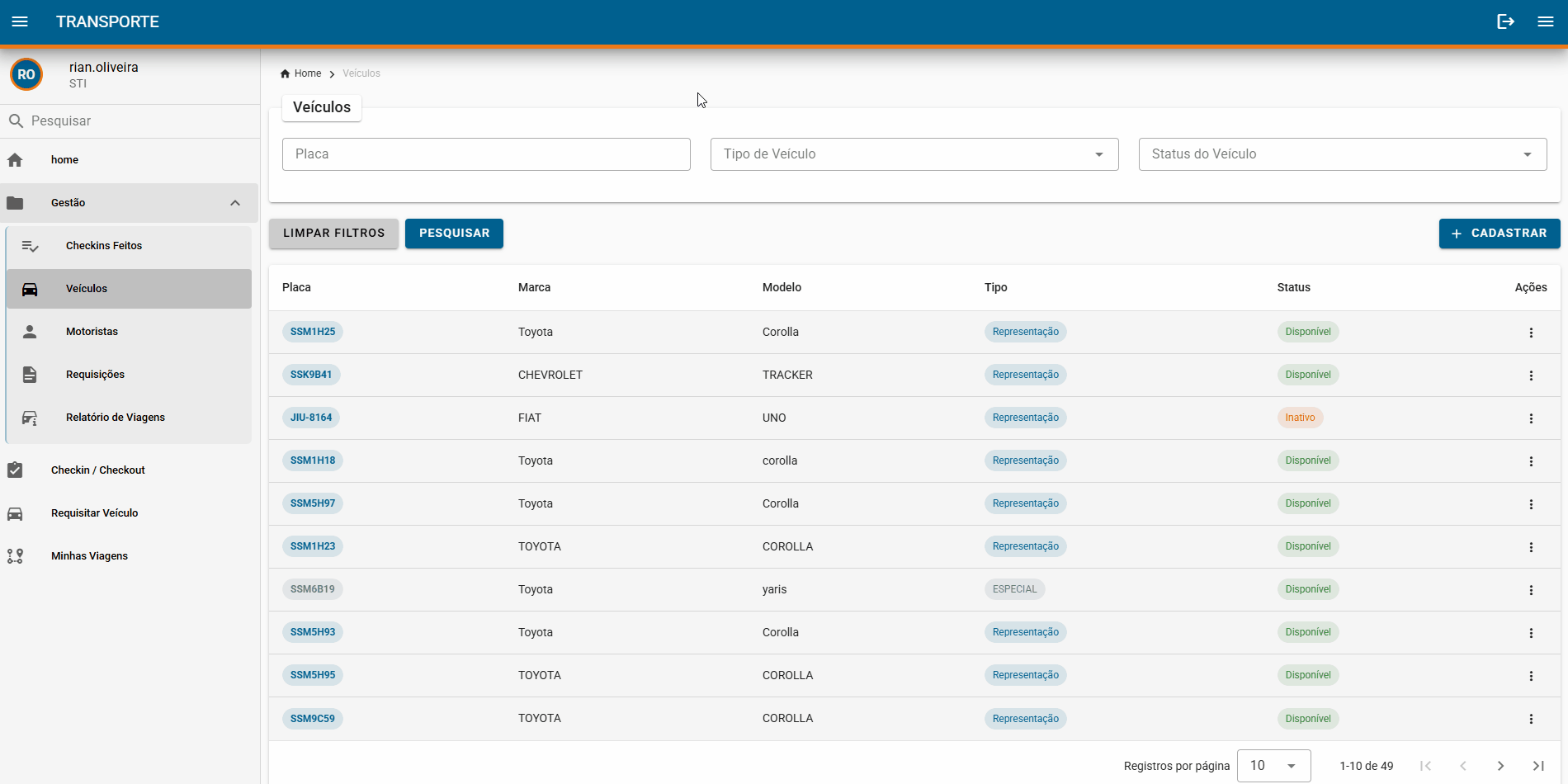Click the FIAT brand cell
This screenshot has height=784, width=1568.
coord(530,418)
